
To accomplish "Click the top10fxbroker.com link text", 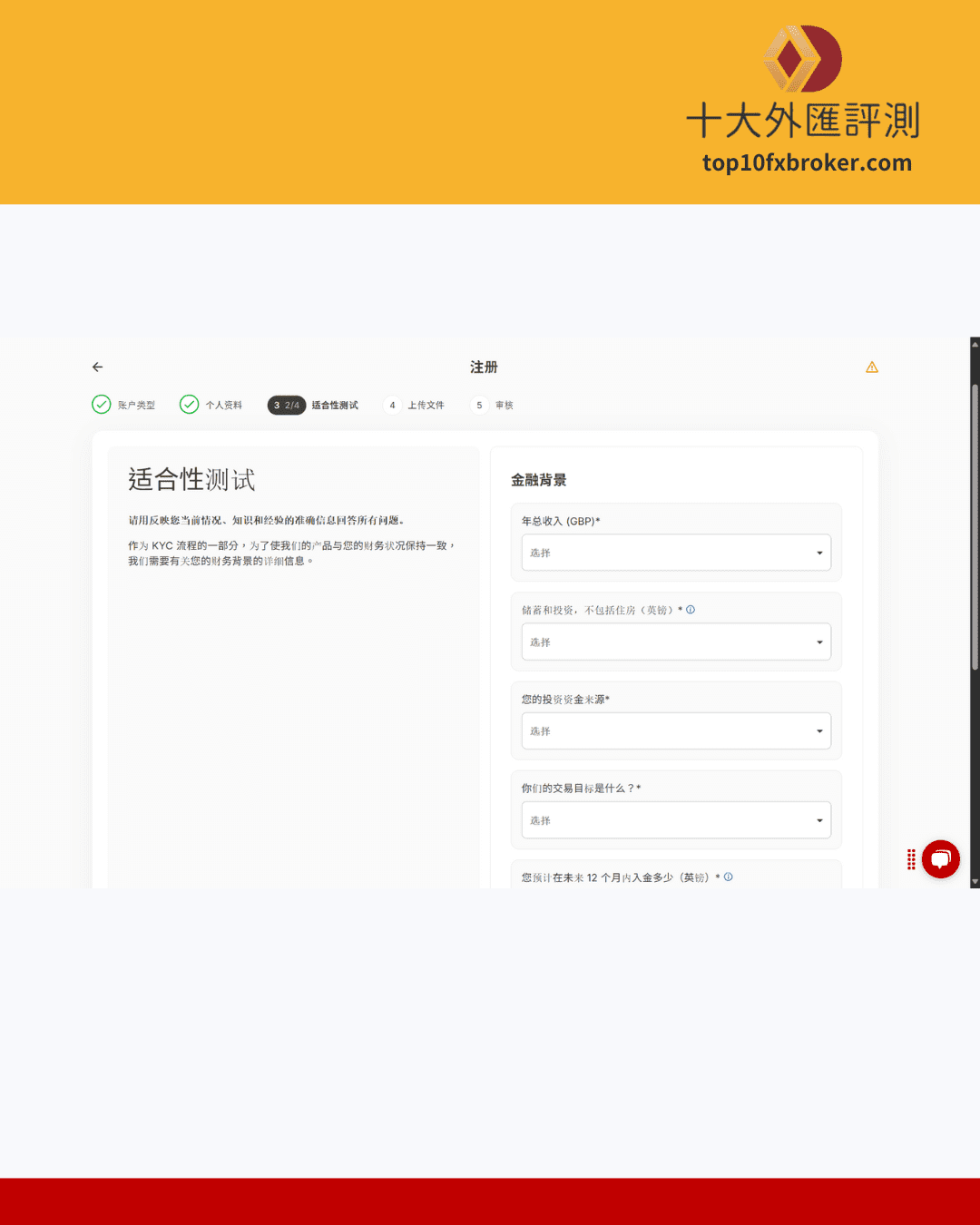I will pos(807,163).
